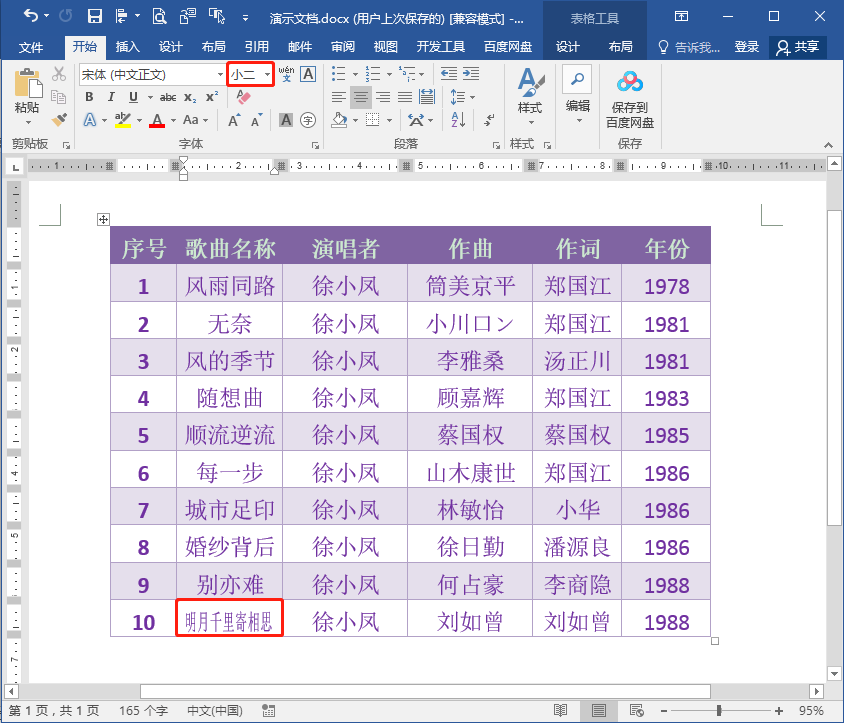Open Paragraph dialog launcher in 段落 group
This screenshot has height=723, width=844.
(x=496, y=145)
